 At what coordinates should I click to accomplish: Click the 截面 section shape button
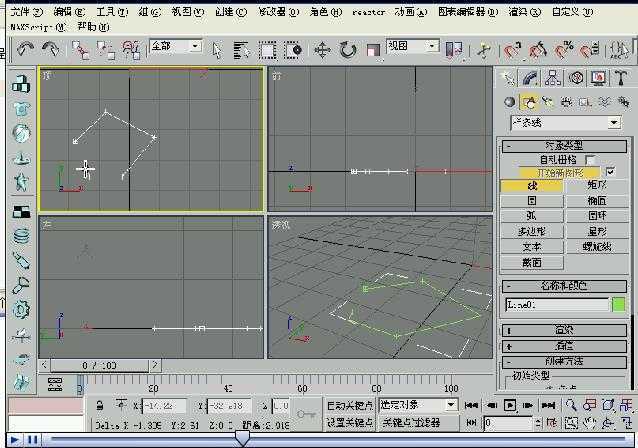[532, 262]
